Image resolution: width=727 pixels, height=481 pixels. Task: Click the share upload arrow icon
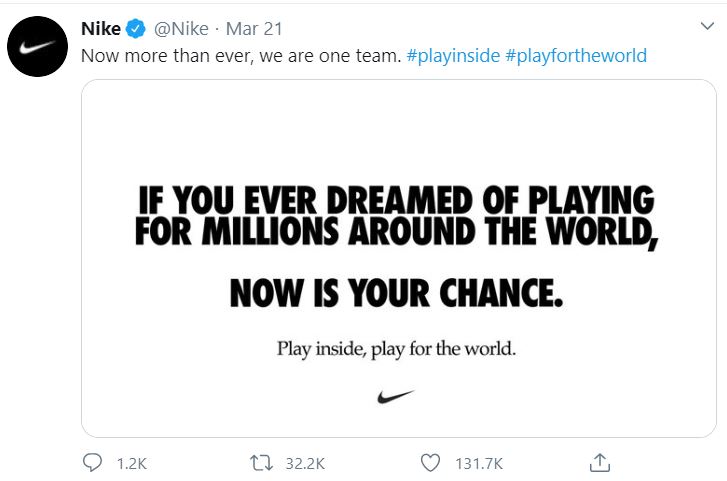coord(599,462)
